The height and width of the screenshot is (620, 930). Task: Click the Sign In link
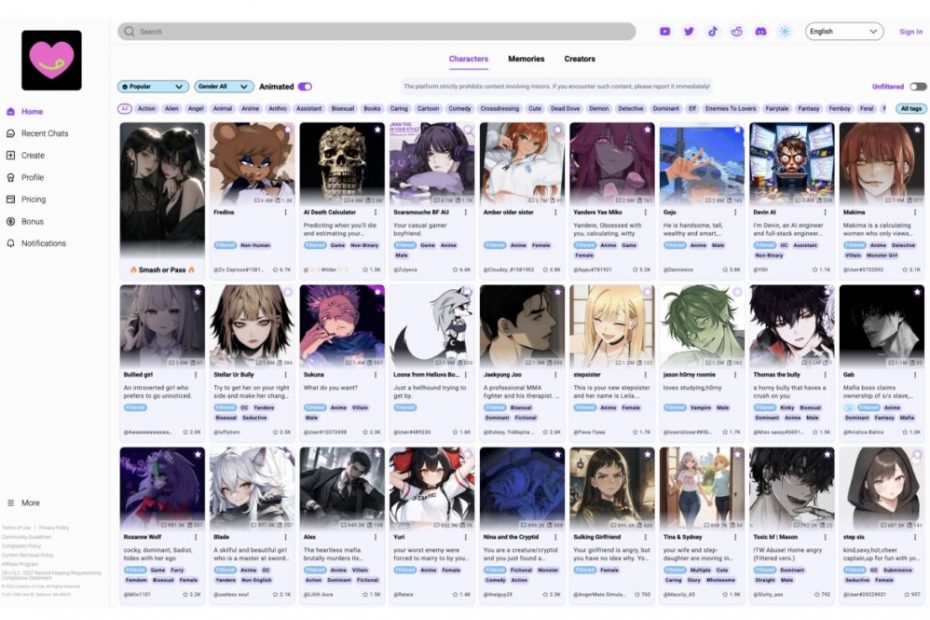(x=911, y=31)
